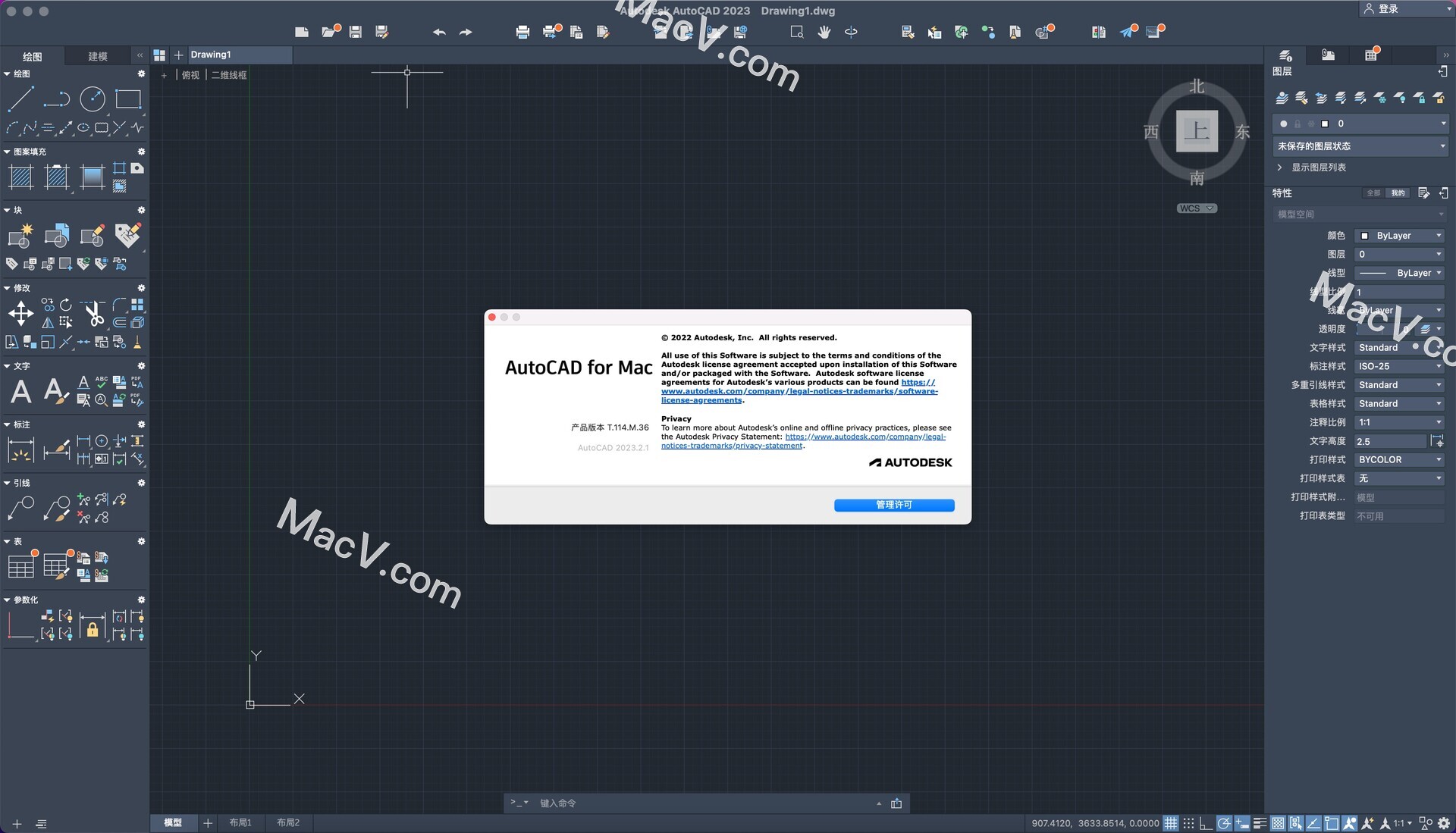1456x833 pixels.
Task: Select the Hatch fill tool
Action: tap(20, 177)
